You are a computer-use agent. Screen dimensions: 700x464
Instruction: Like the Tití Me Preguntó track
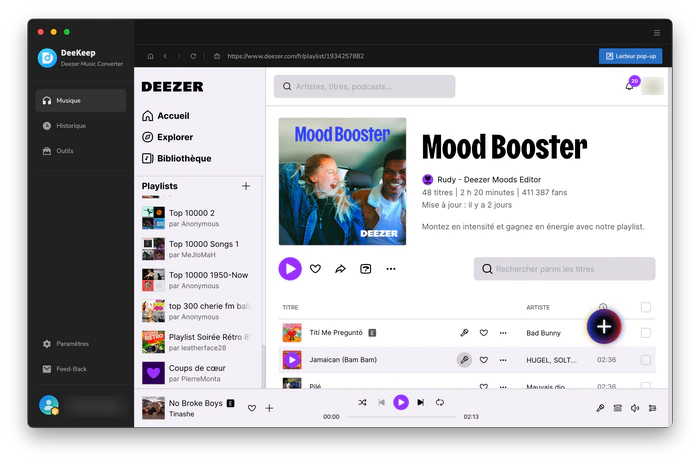[483, 333]
